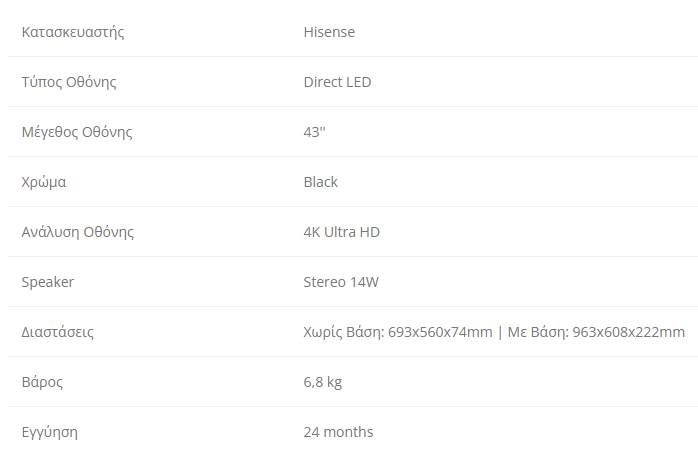Click the Μέγεθος Οθόνης label

(x=77, y=132)
